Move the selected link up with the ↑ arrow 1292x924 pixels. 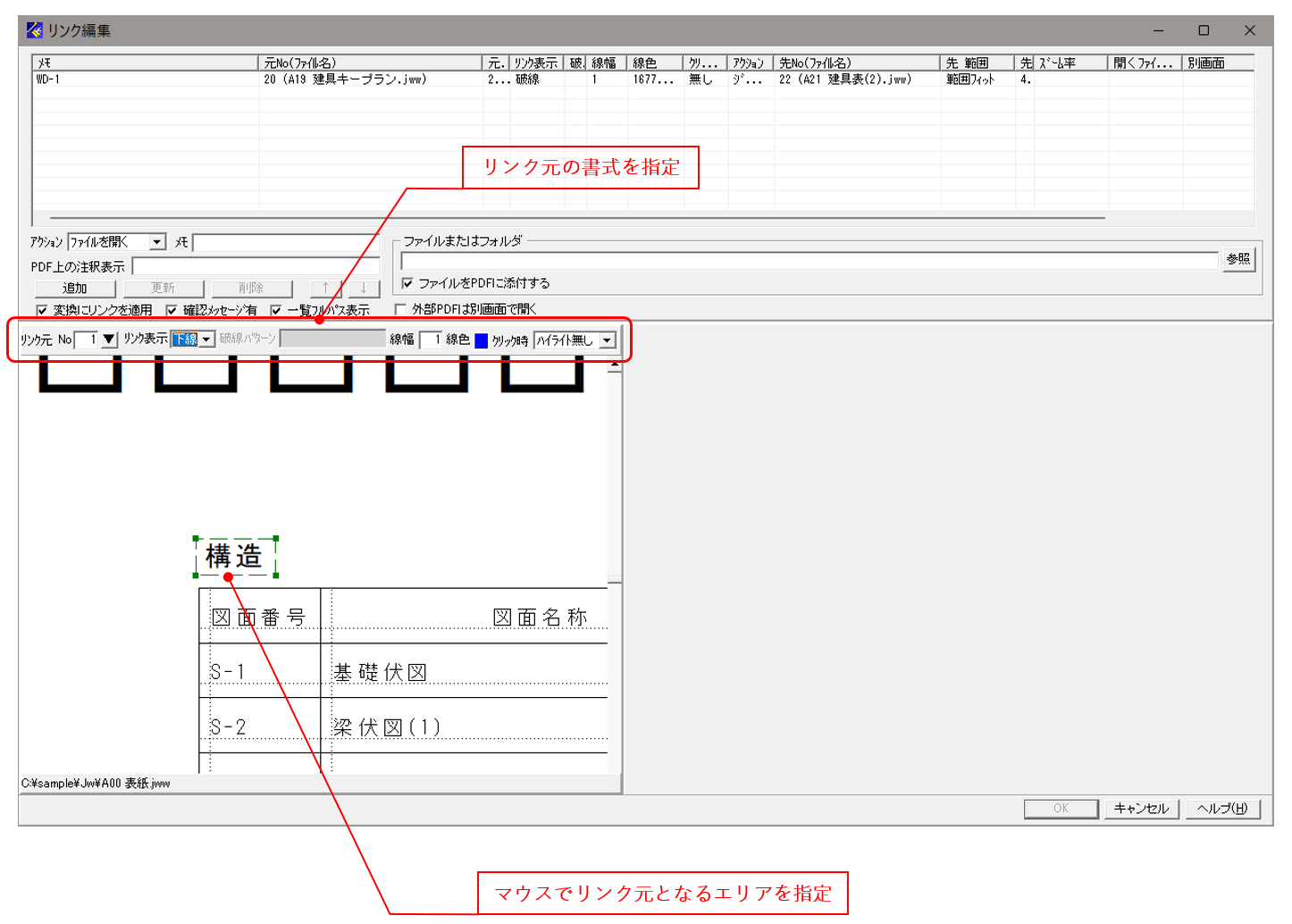(324, 288)
